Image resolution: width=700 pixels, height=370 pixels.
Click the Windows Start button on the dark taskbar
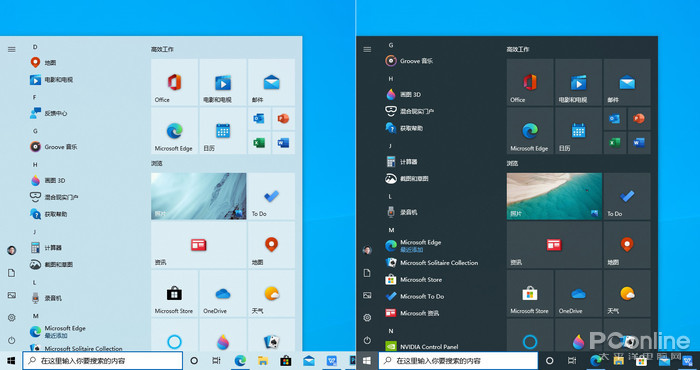tap(367, 361)
